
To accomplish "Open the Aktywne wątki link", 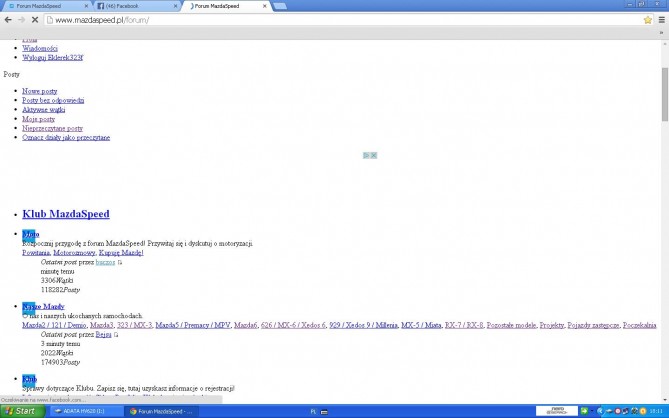I will [44, 110].
